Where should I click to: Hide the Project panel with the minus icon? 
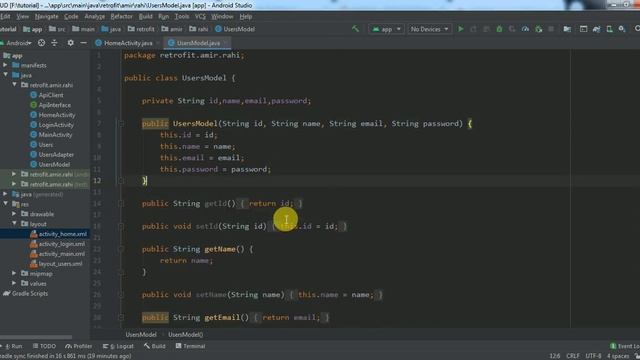83,43
